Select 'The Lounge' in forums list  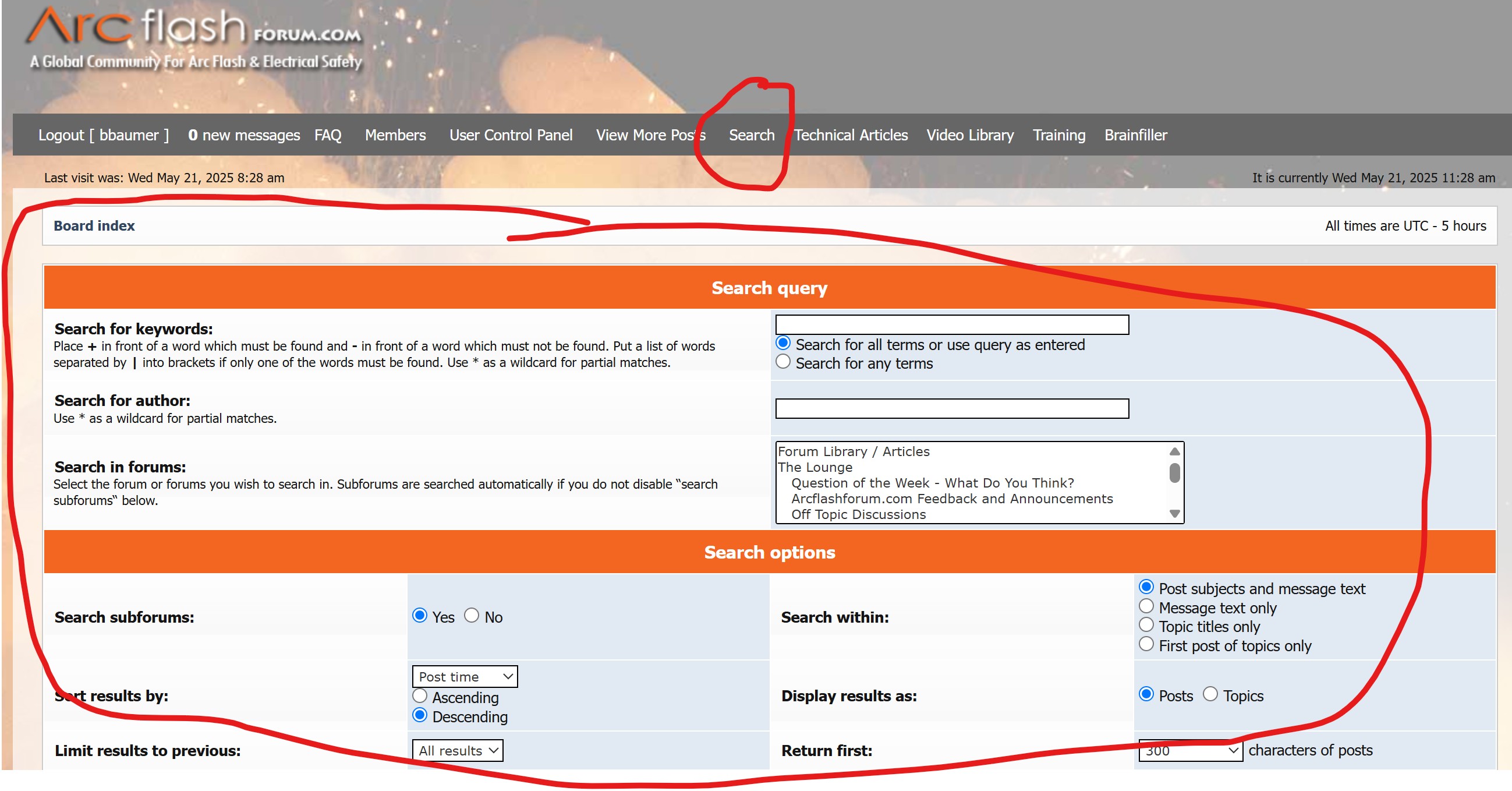click(x=815, y=468)
